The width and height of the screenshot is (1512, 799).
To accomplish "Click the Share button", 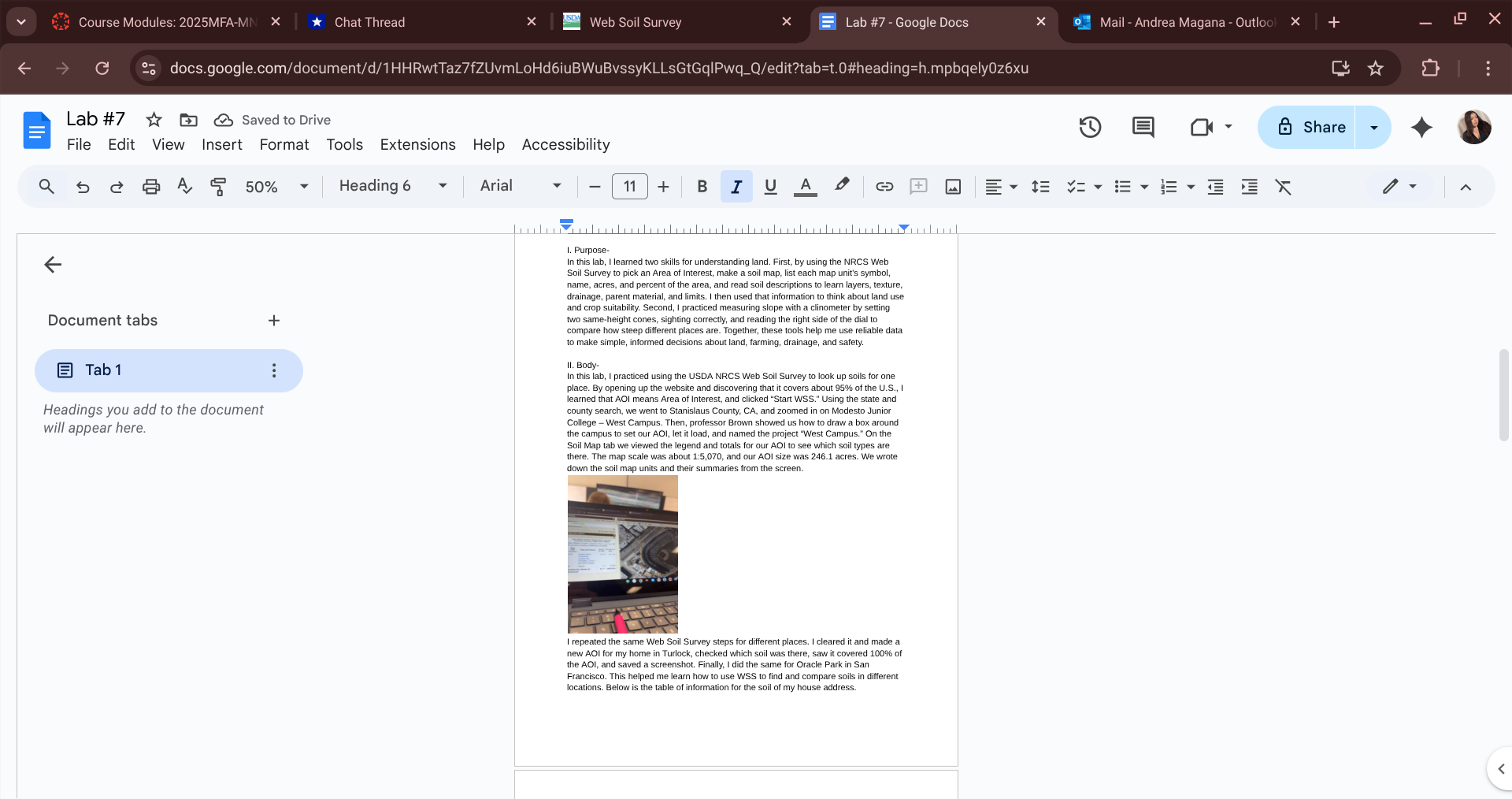I will (1308, 127).
